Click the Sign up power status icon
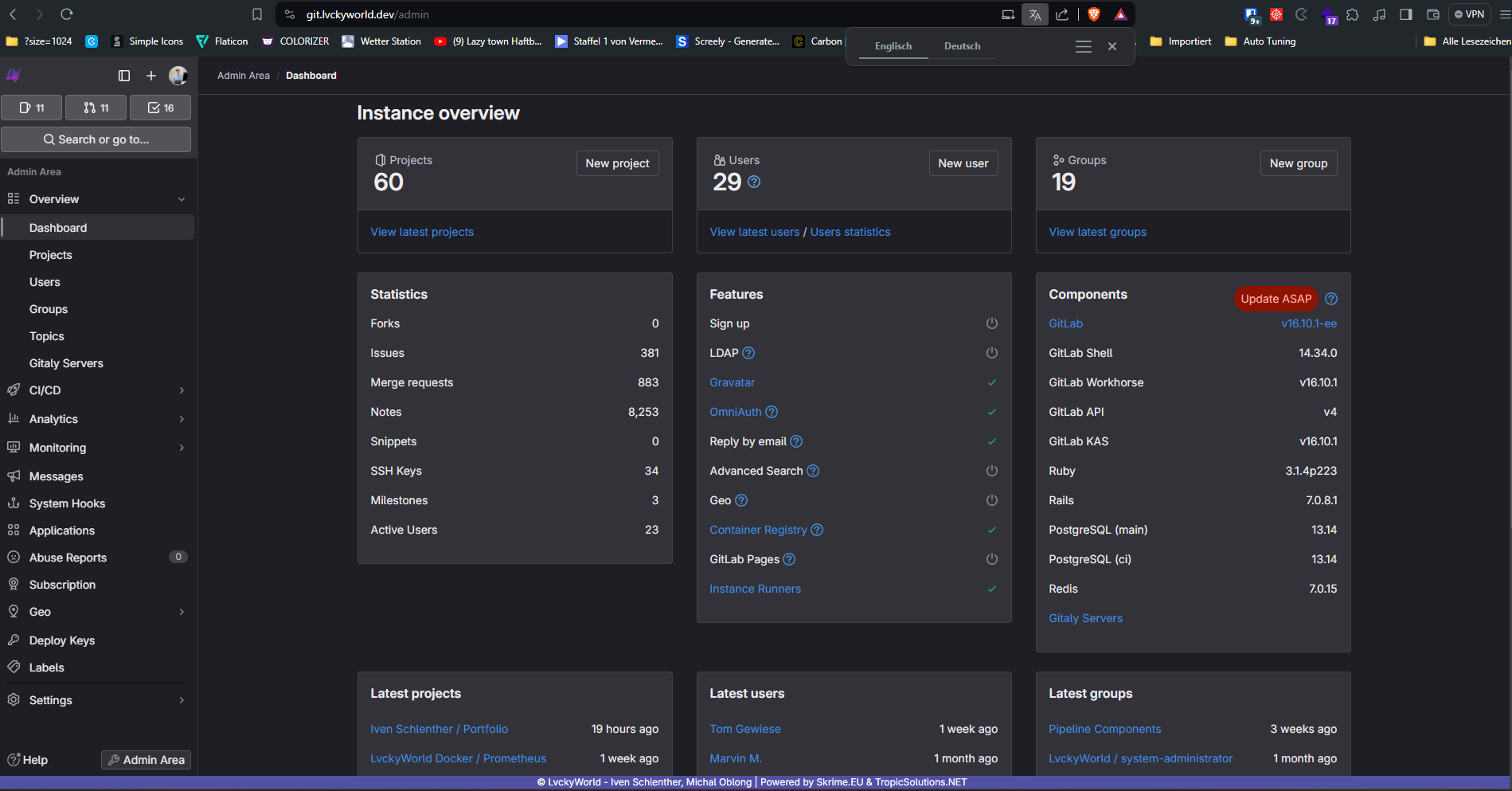 point(991,323)
